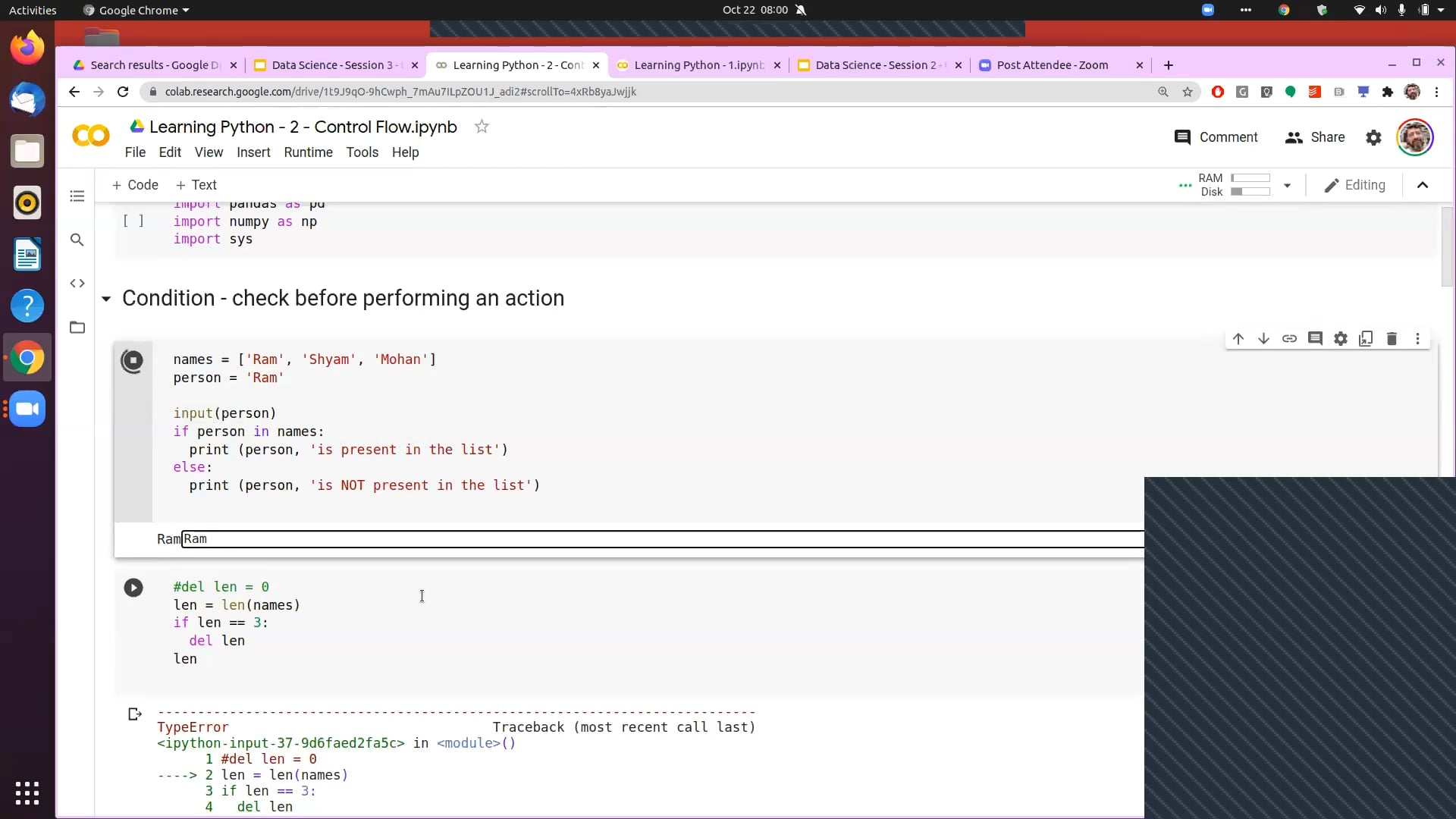Click the Comment button

pyautogui.click(x=1216, y=137)
